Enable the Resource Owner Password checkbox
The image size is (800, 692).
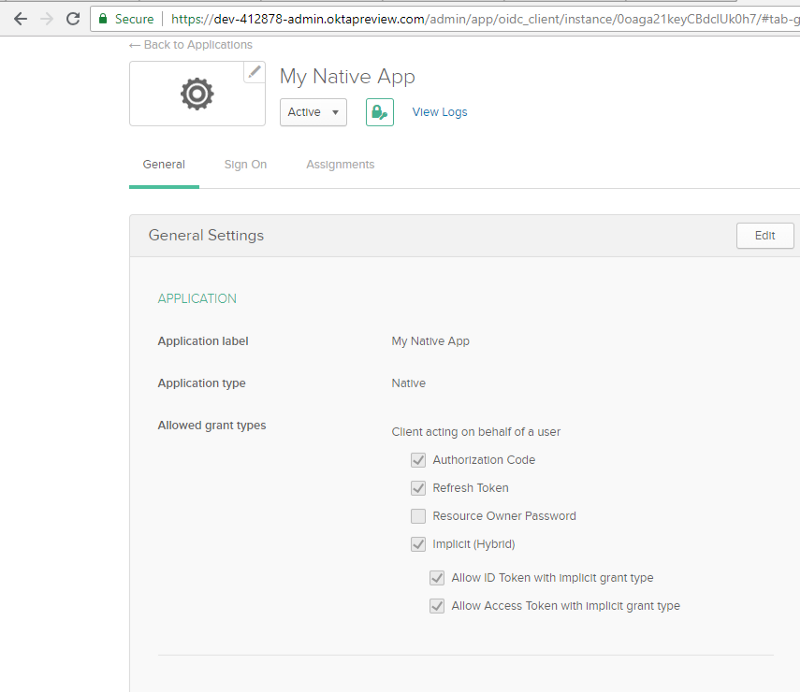pos(418,516)
